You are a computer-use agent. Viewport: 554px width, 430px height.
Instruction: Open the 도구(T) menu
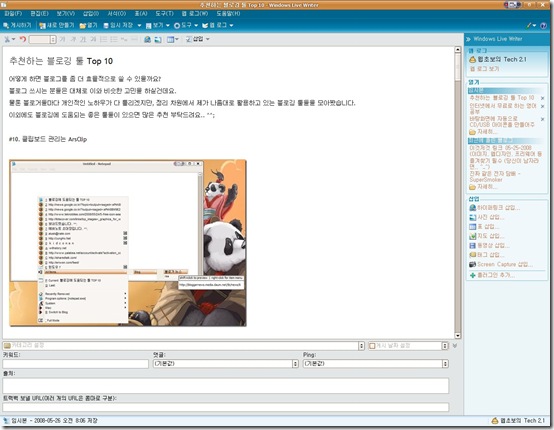[165, 14]
